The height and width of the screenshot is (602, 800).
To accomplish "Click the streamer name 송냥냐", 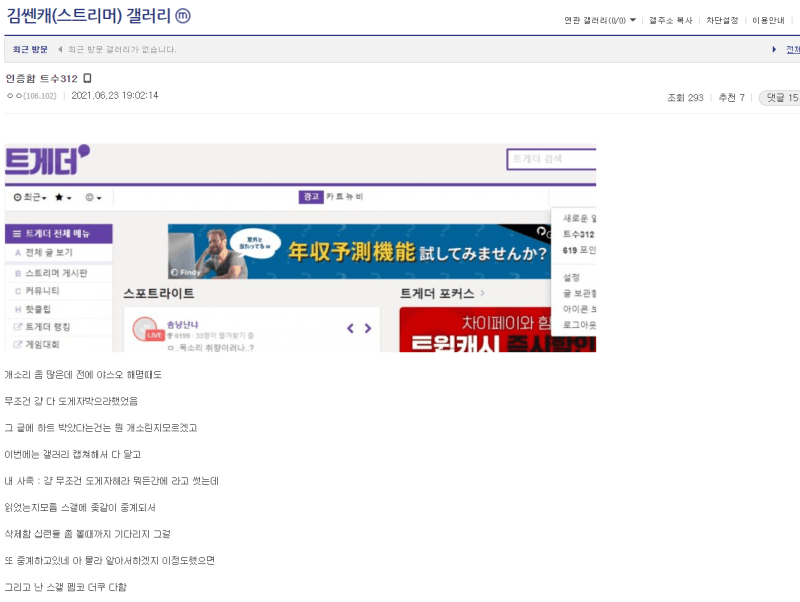I will click(x=183, y=324).
